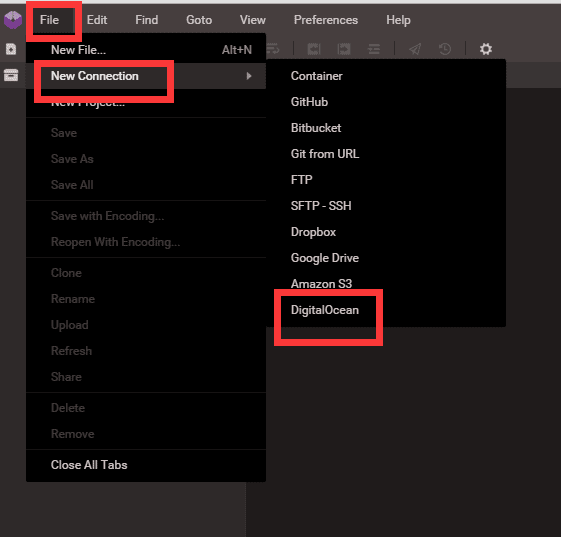Click the Codeanywhere purple logo

13,20
